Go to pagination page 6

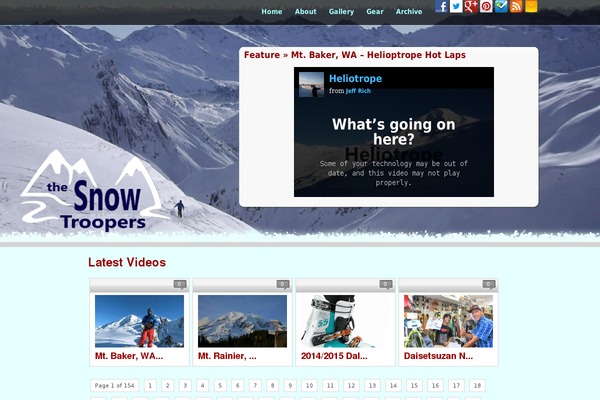238,385
